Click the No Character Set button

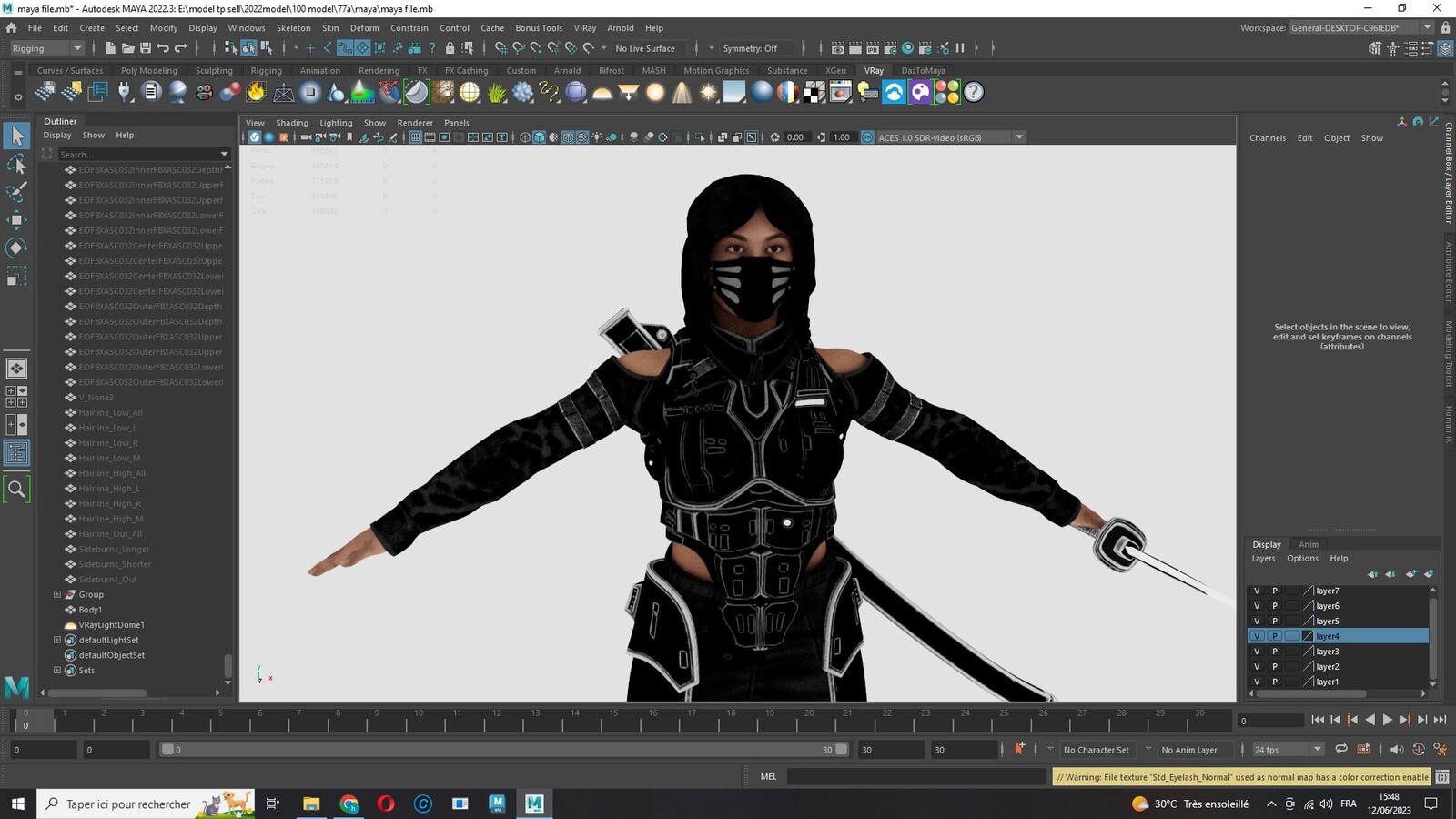click(x=1096, y=750)
